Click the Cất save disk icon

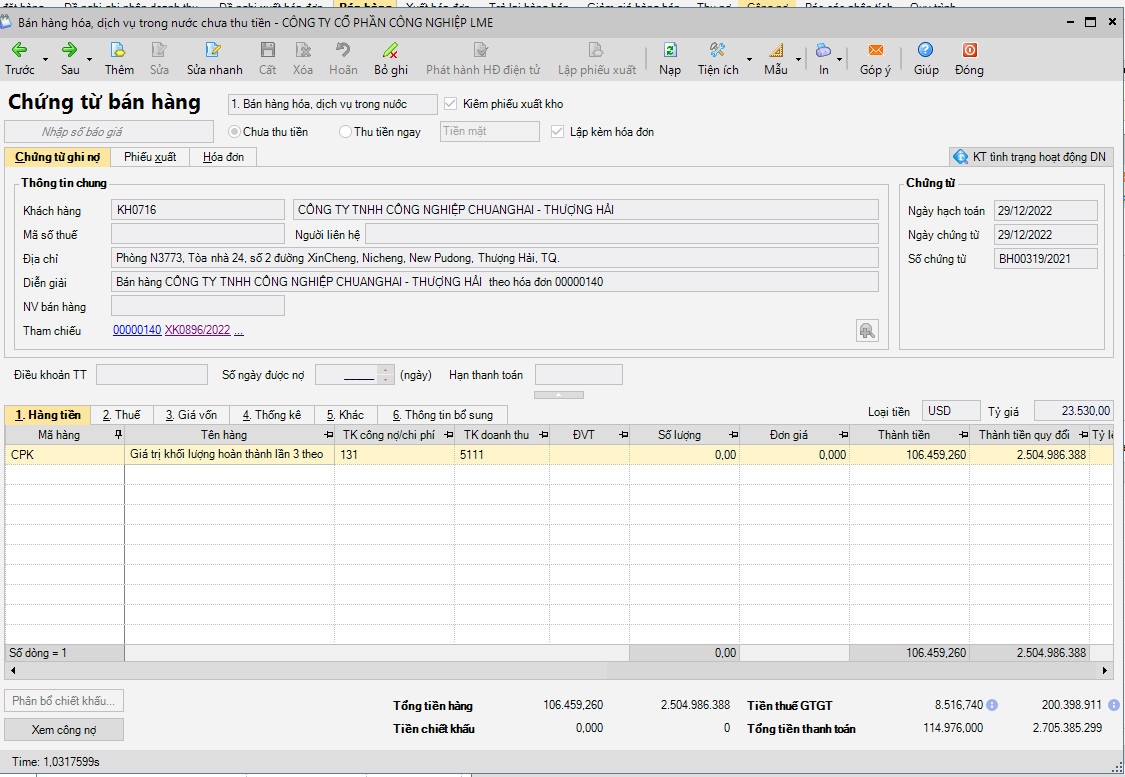point(268,50)
